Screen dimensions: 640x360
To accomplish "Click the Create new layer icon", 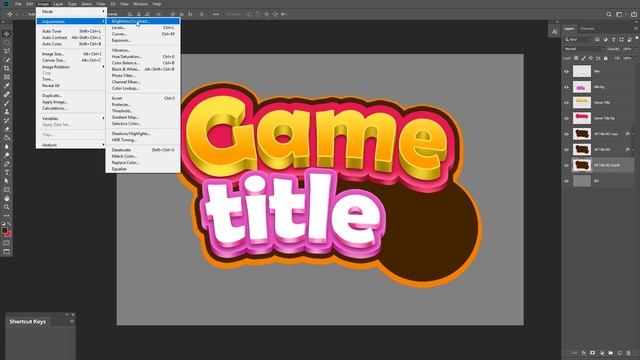I will coord(620,353).
